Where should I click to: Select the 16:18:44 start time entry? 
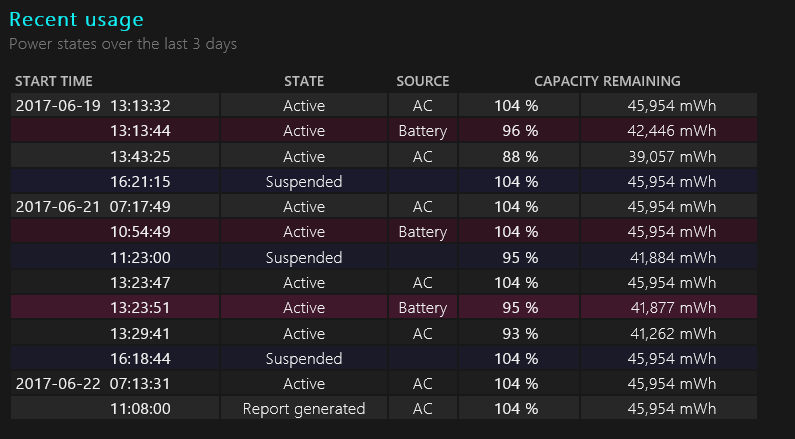(140, 358)
